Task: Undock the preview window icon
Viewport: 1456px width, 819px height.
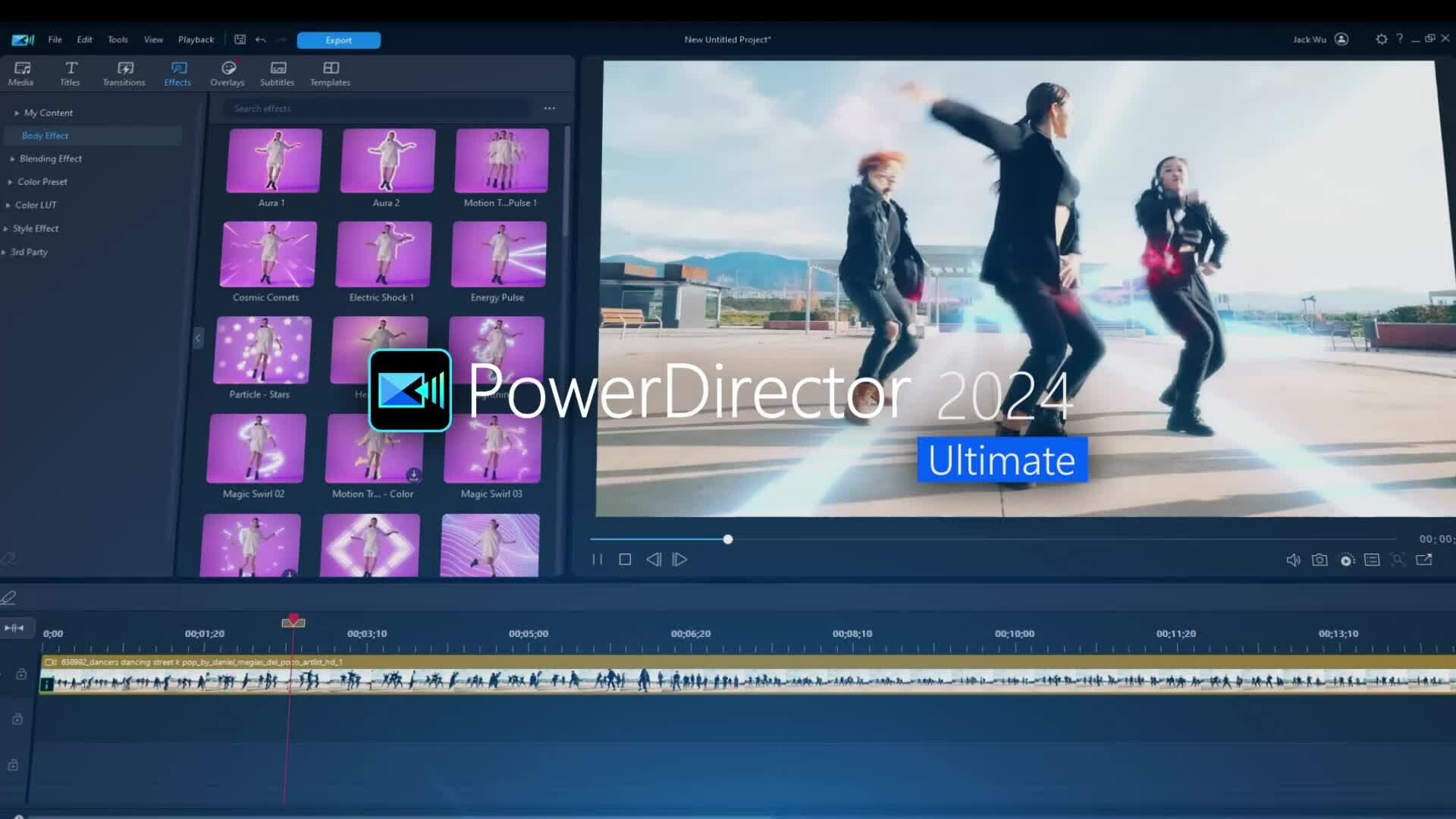Action: point(1424,560)
